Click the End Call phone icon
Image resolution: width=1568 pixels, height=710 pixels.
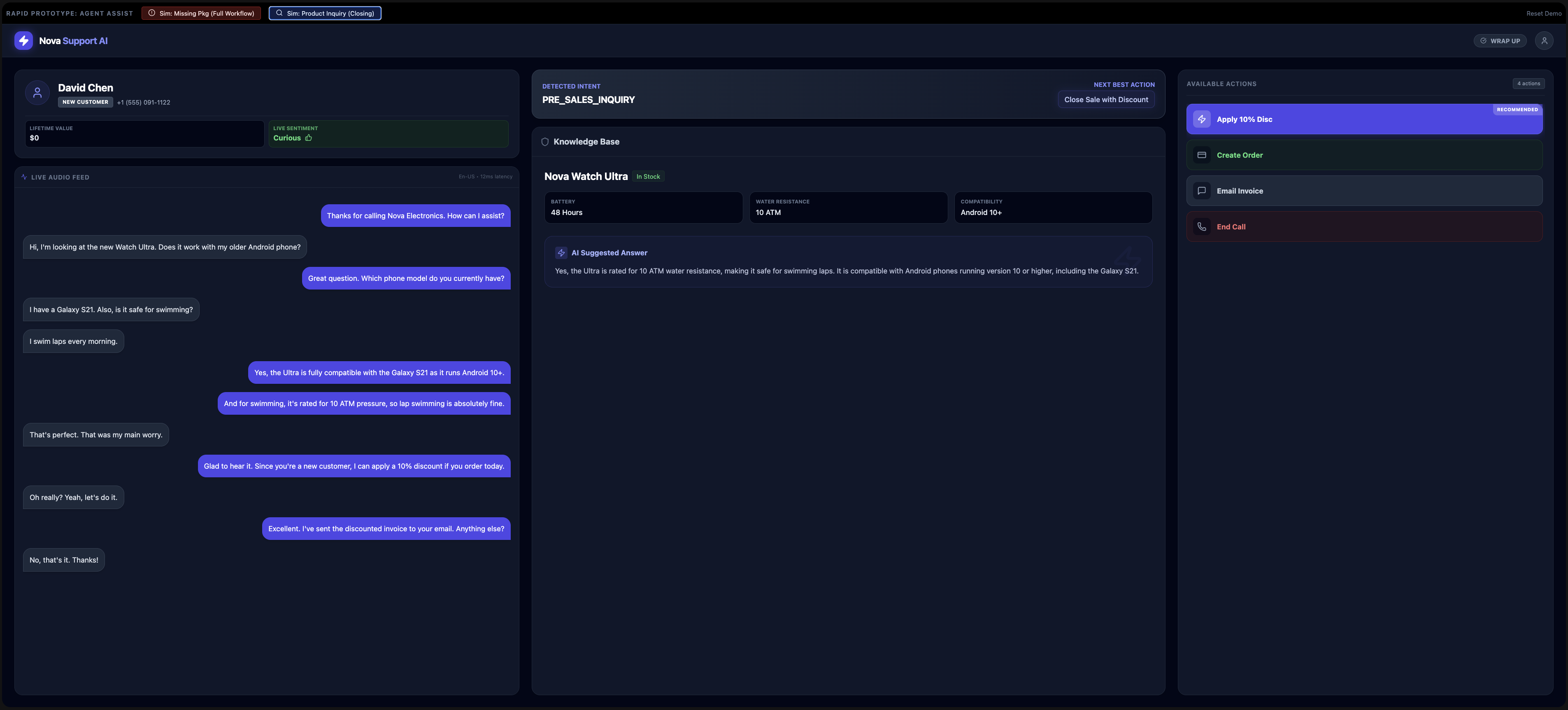click(1202, 227)
